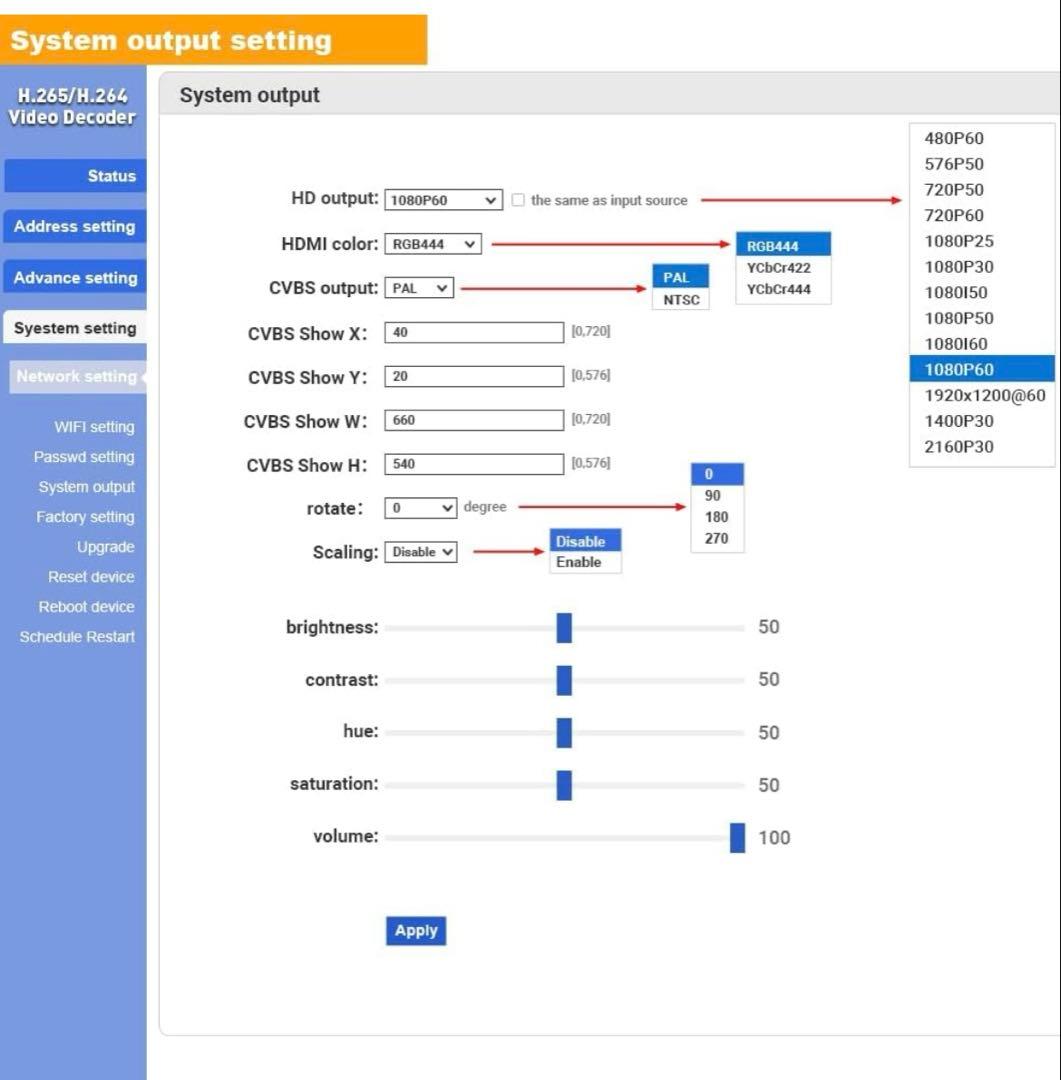Click the CVBS Show X input field

(474, 333)
